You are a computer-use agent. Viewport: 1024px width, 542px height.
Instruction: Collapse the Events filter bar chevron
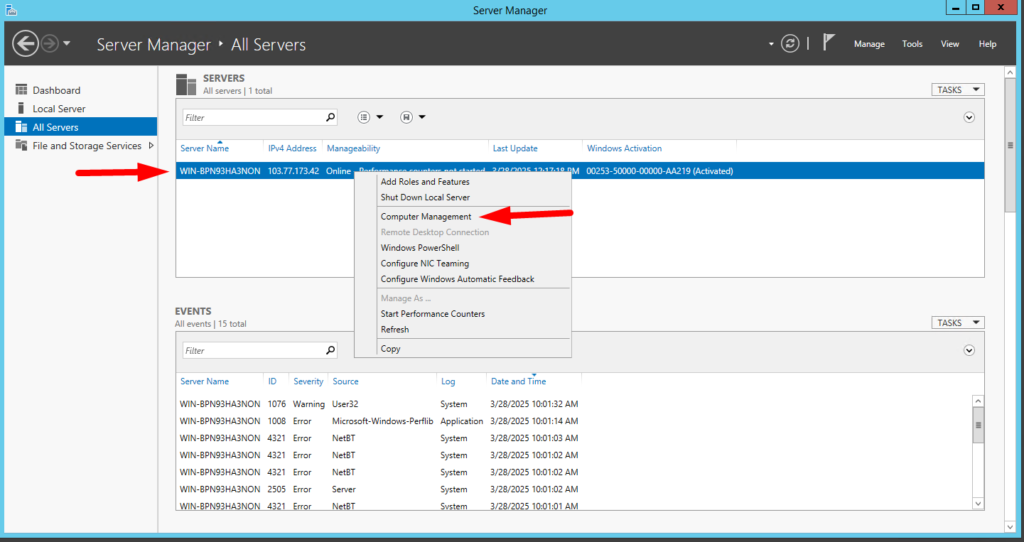[969, 351]
